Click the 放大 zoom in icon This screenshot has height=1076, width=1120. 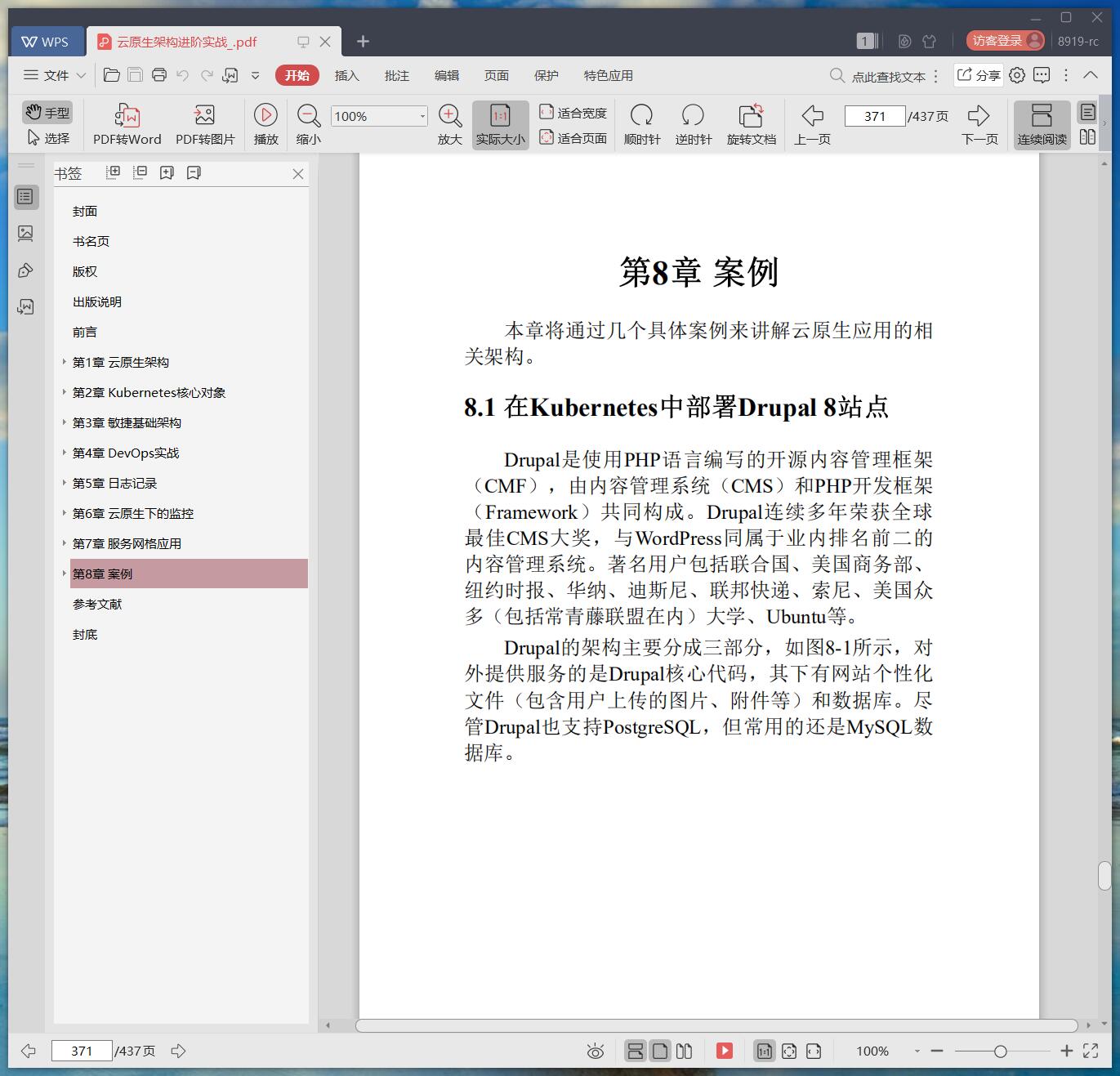(450, 124)
